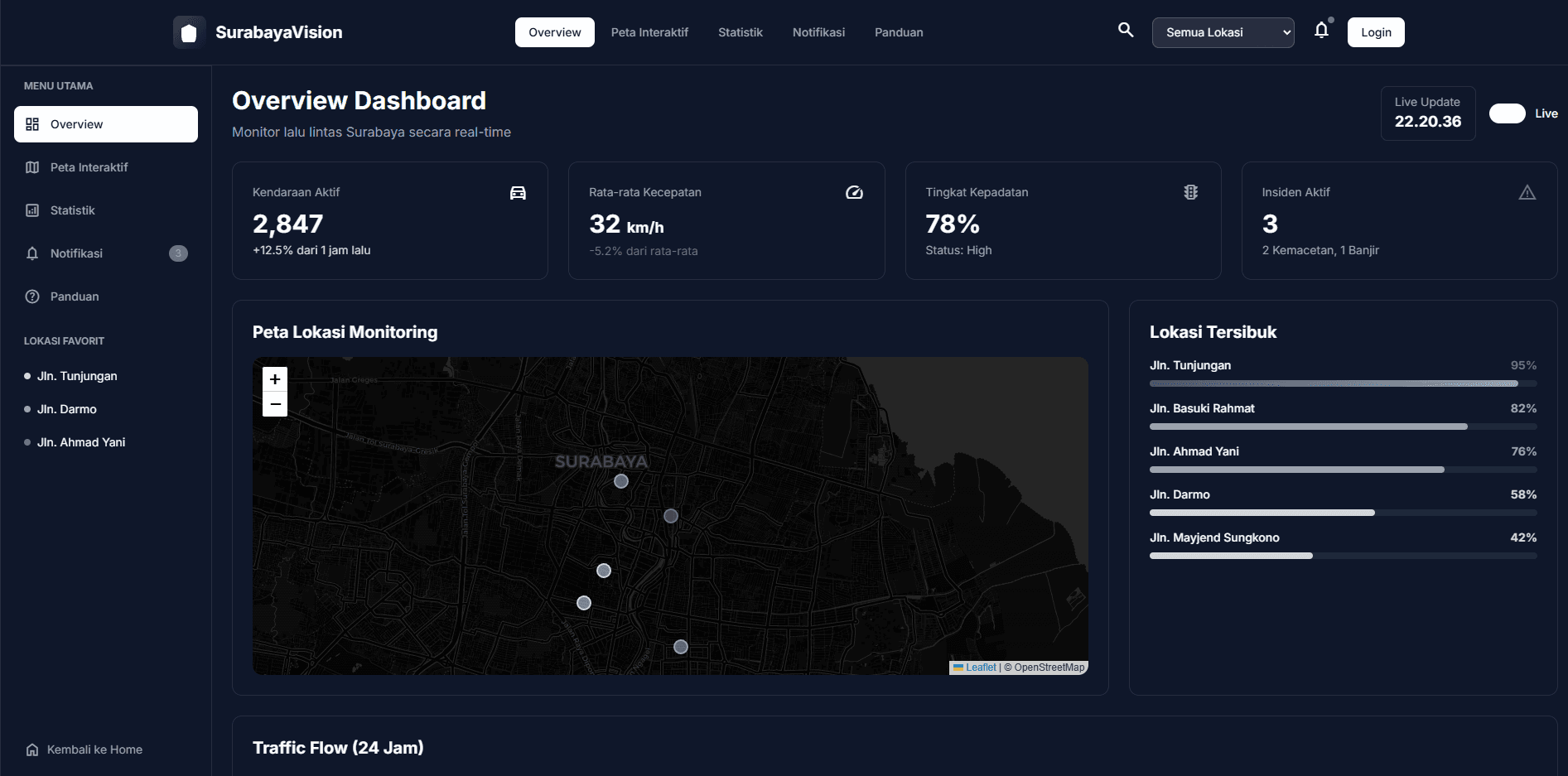Toggle the Live update switch
This screenshot has height=776, width=1568.
coord(1508,113)
